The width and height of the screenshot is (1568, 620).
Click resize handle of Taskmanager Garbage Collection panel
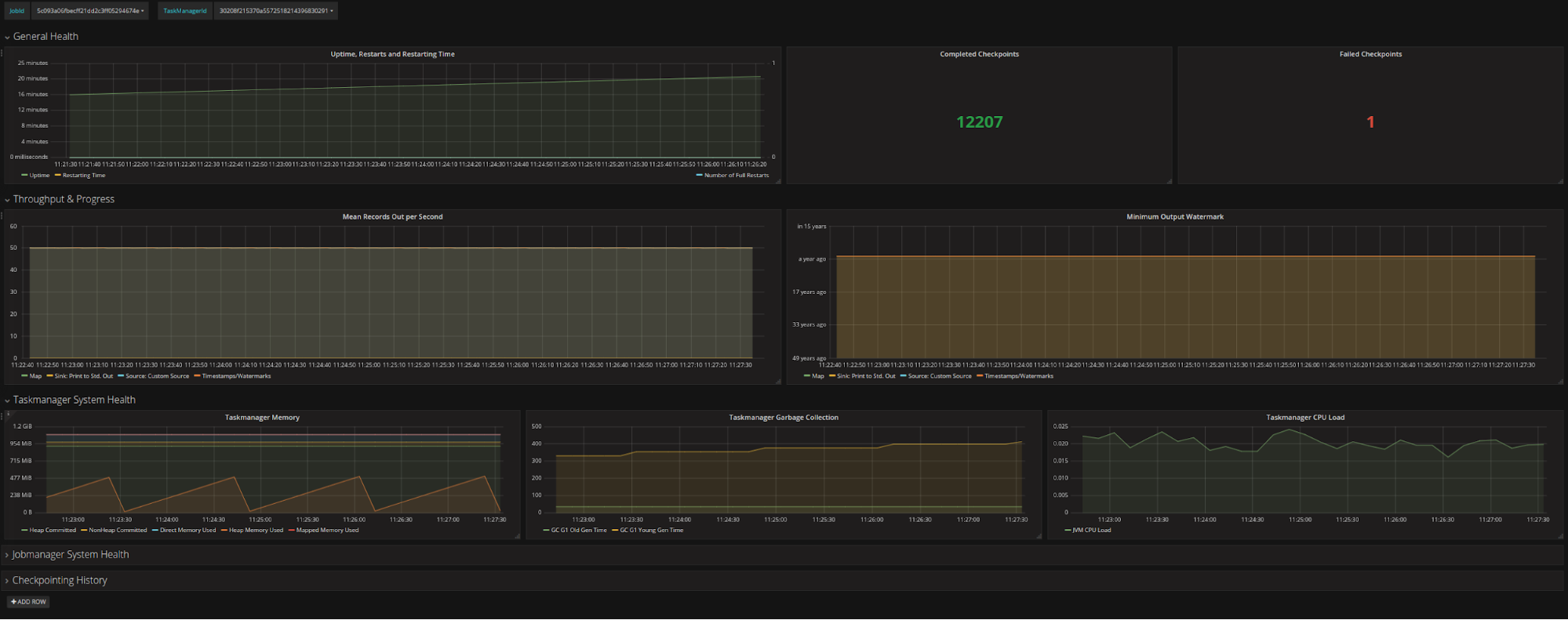coord(1039,536)
